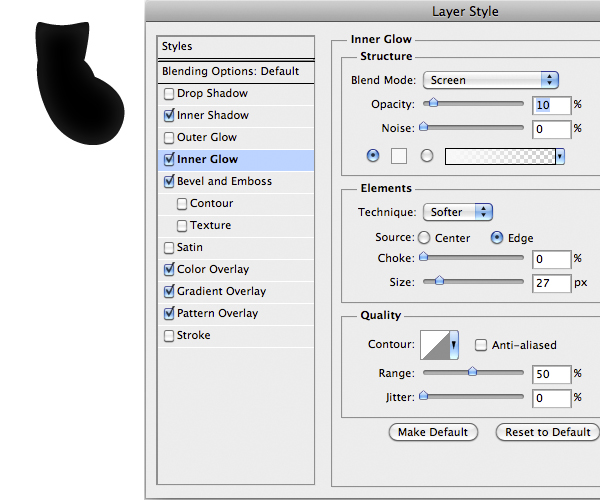Select the Bevel and Emboss style entry

pos(224,182)
